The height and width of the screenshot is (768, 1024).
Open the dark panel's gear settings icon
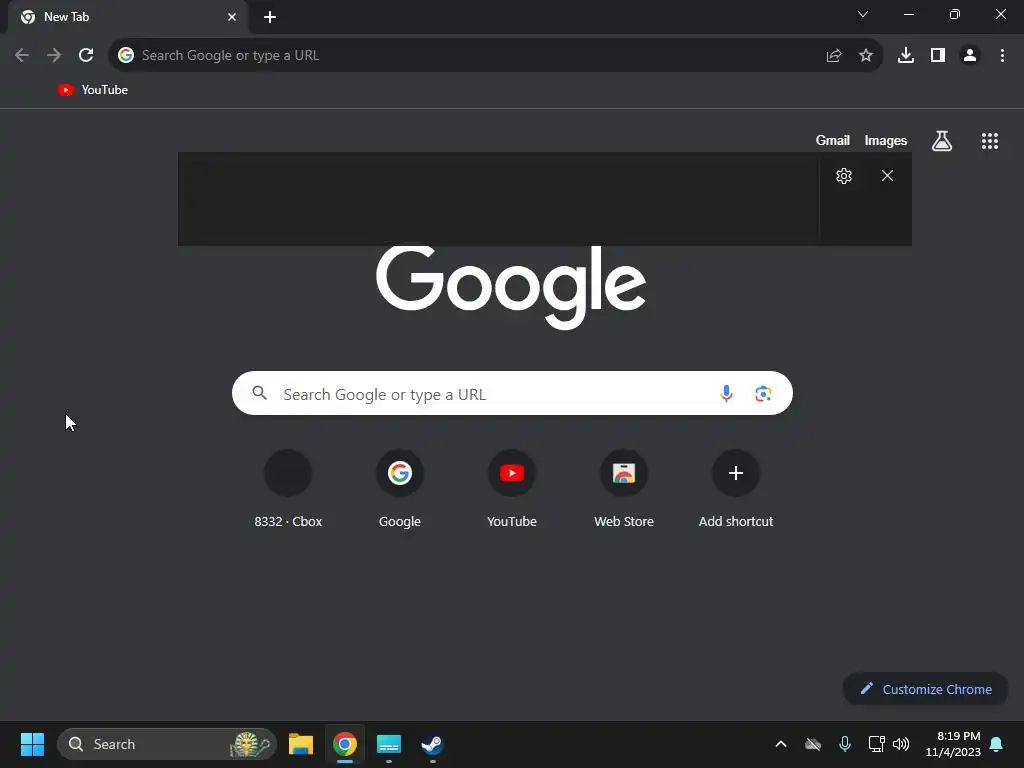[844, 176]
